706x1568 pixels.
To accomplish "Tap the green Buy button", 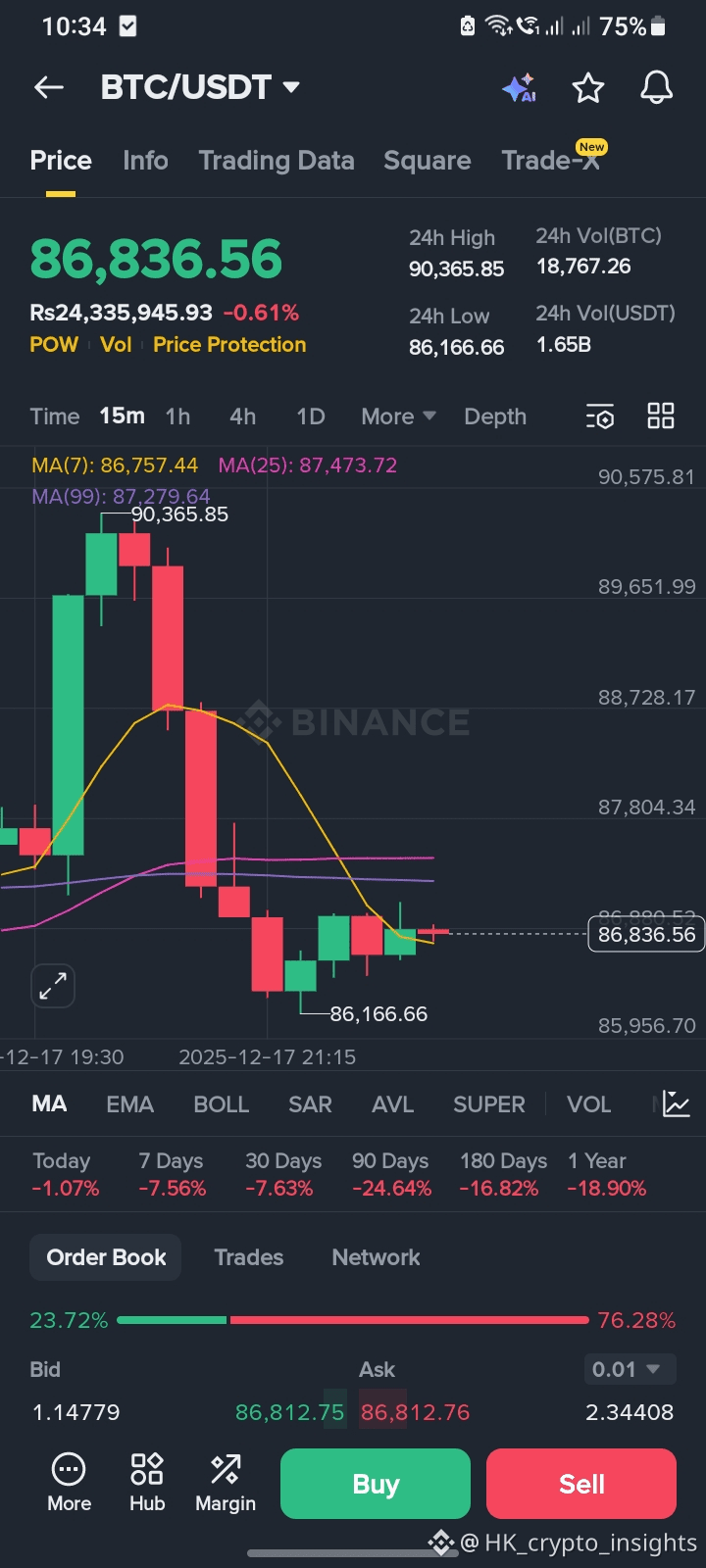I will (376, 1484).
